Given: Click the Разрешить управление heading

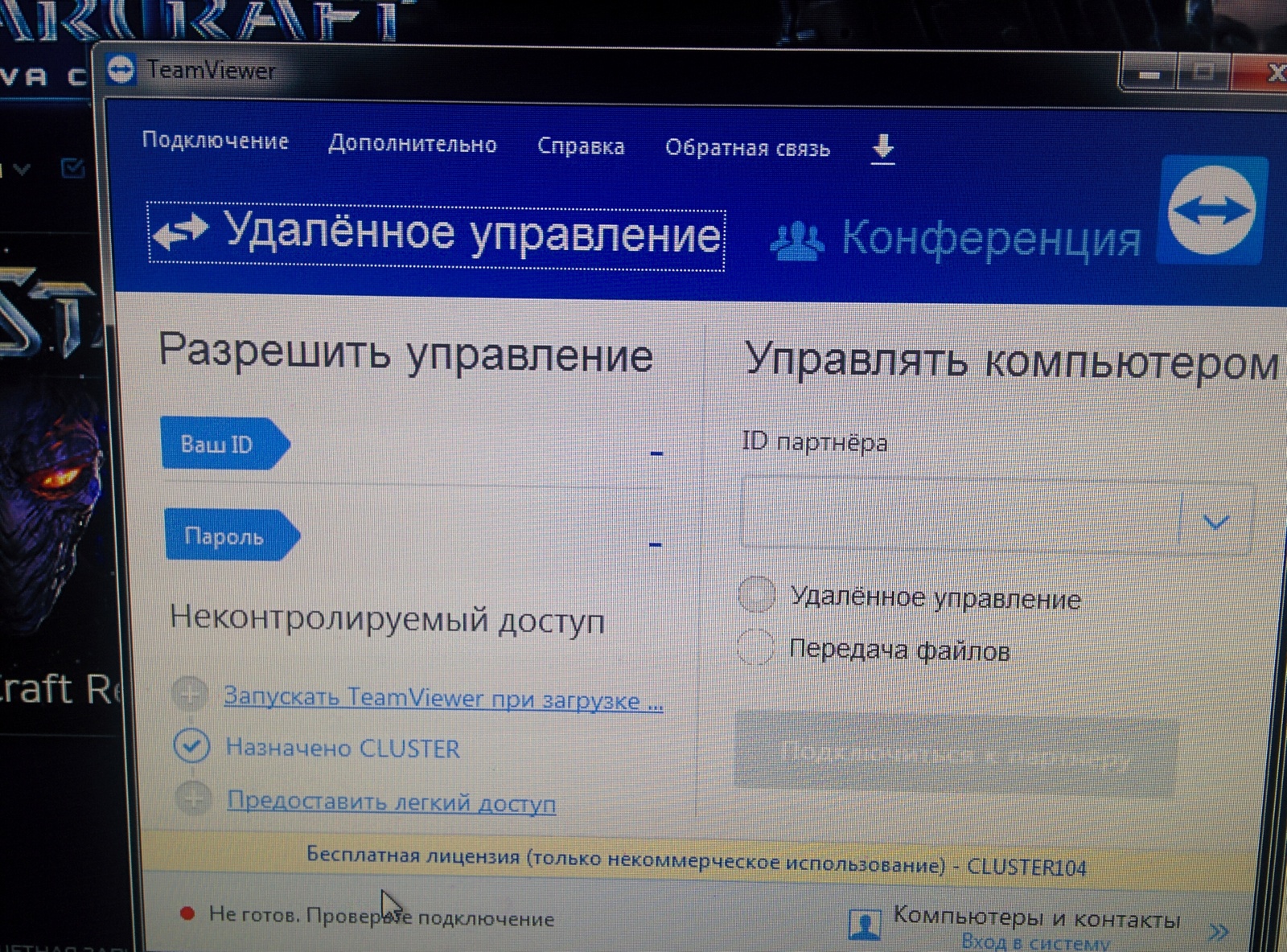Looking at the screenshot, I should point(405,354).
